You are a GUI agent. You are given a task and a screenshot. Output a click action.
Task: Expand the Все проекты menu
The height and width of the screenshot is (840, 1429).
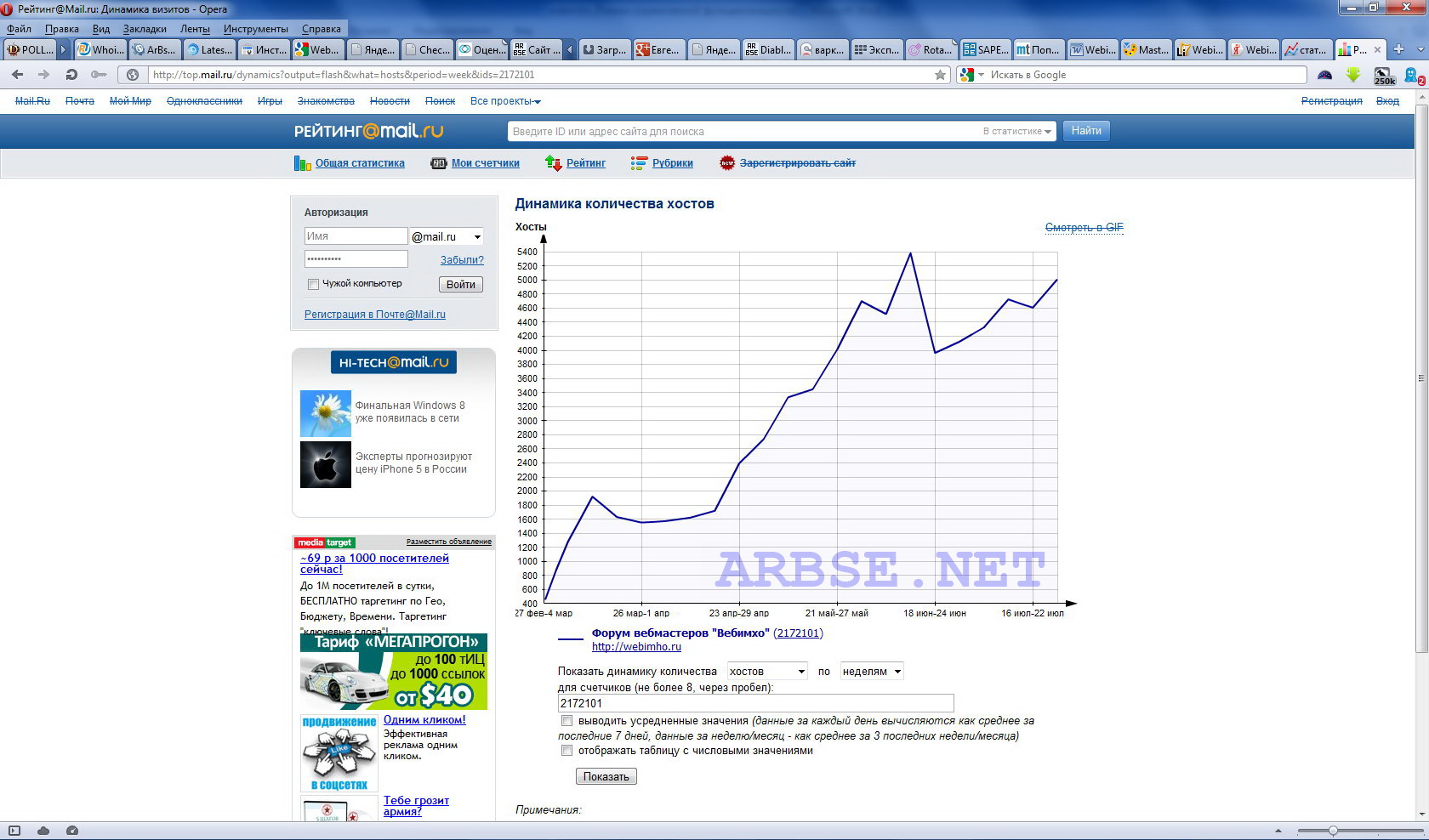click(x=505, y=101)
